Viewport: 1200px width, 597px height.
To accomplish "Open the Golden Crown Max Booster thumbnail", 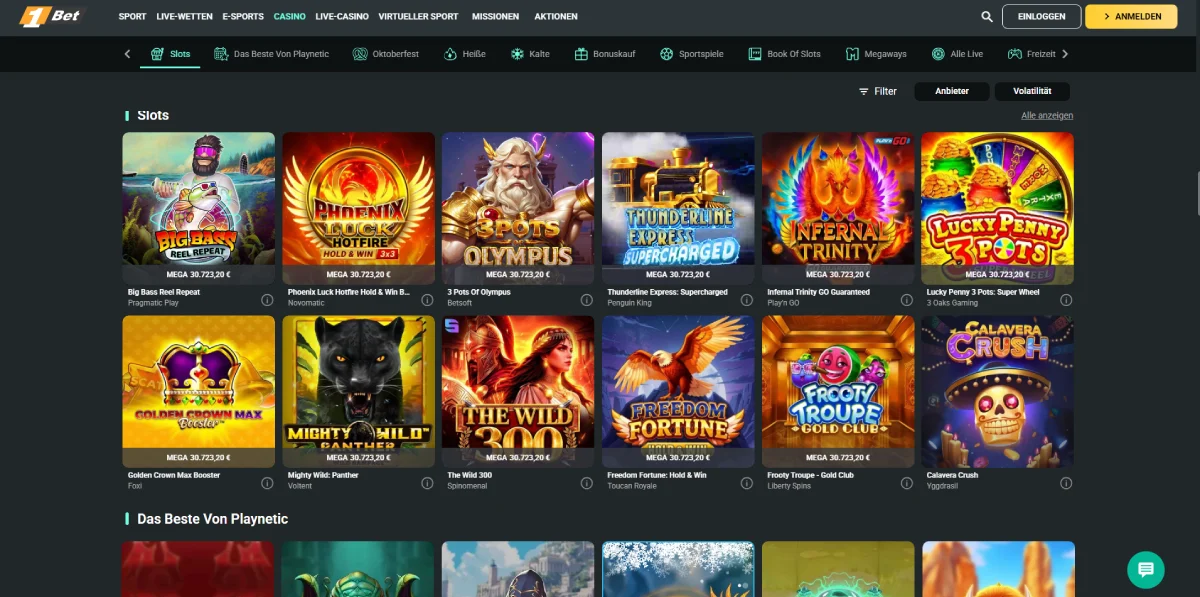I will (x=199, y=392).
